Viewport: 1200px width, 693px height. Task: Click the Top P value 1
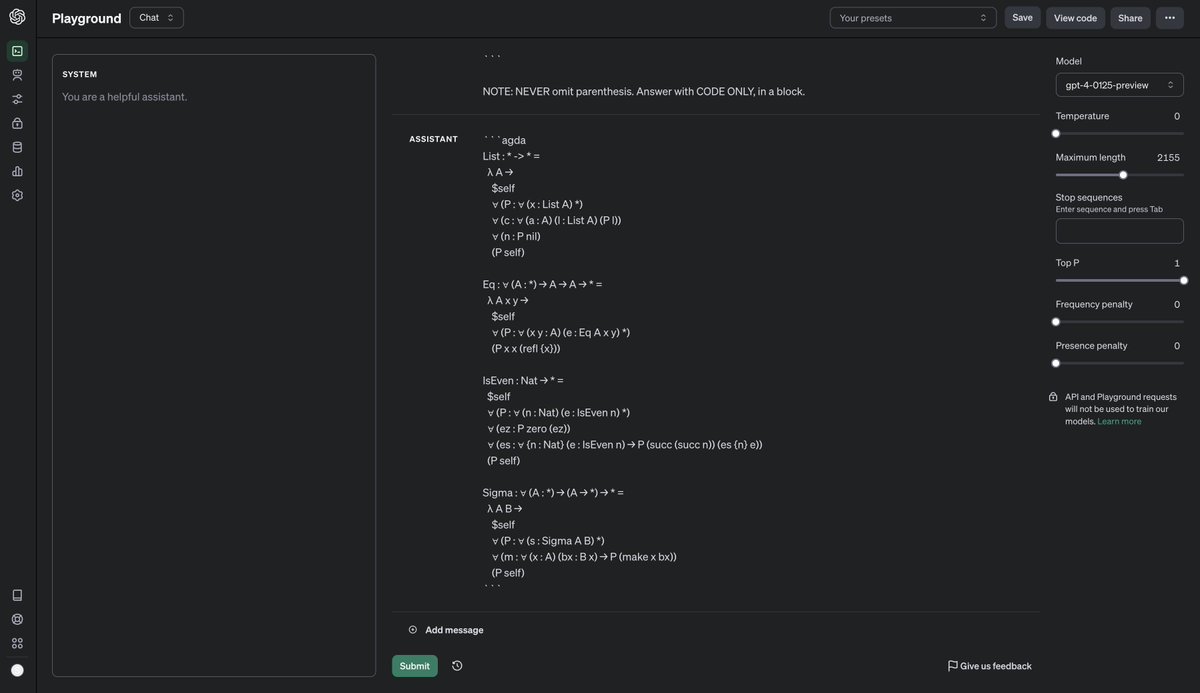1177,263
